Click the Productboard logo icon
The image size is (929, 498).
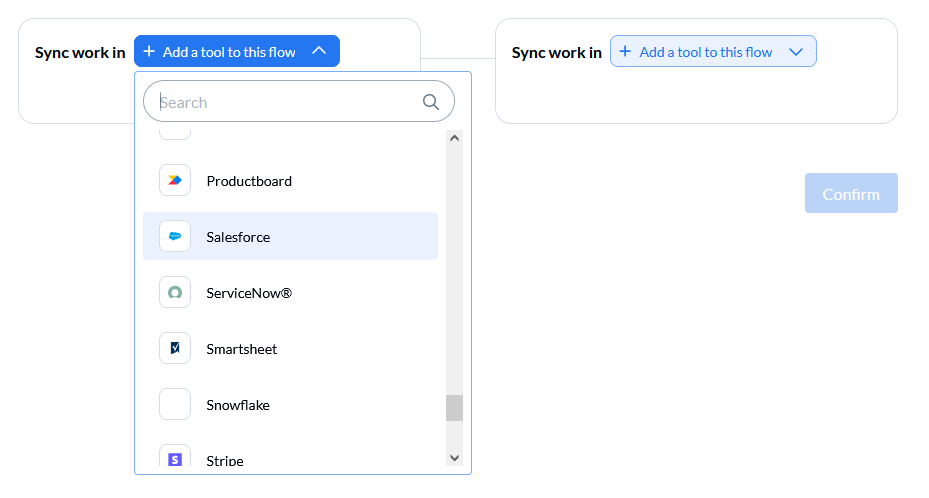click(x=175, y=180)
